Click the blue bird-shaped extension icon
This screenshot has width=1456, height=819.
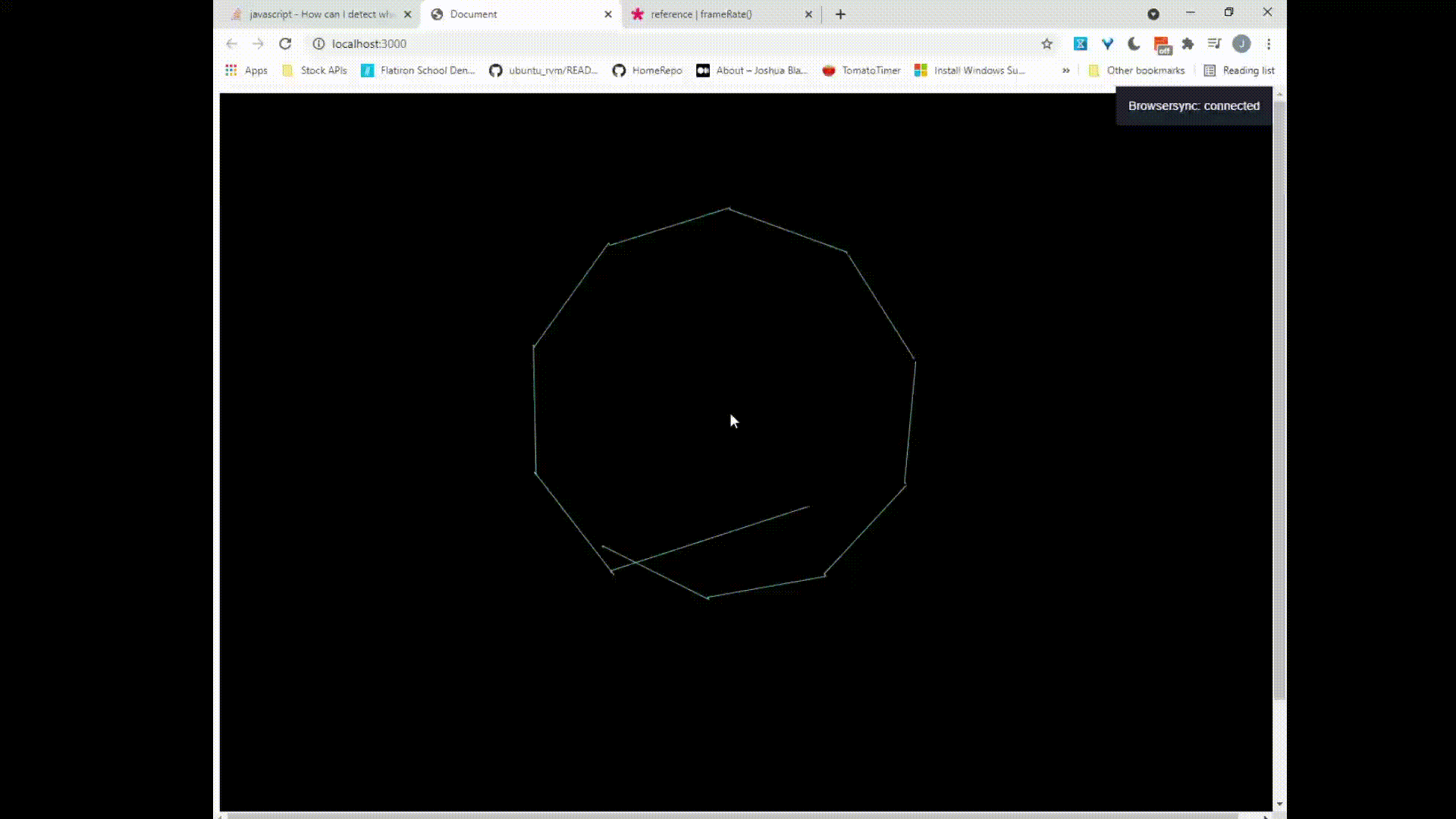[1107, 44]
